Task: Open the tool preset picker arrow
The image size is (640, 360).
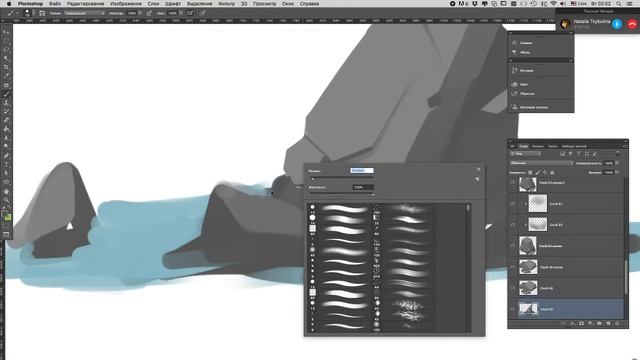Action: pyautogui.click(x=16, y=13)
